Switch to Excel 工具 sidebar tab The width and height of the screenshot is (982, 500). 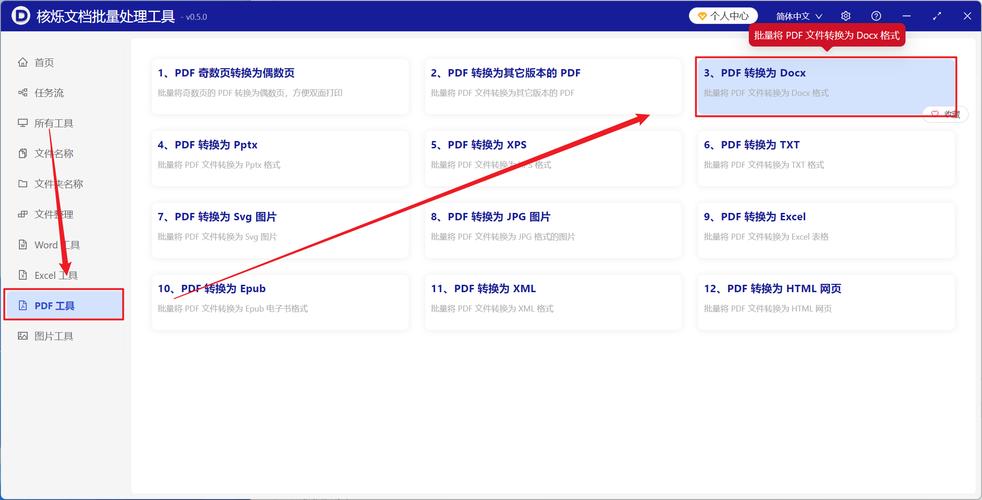(x=56, y=275)
